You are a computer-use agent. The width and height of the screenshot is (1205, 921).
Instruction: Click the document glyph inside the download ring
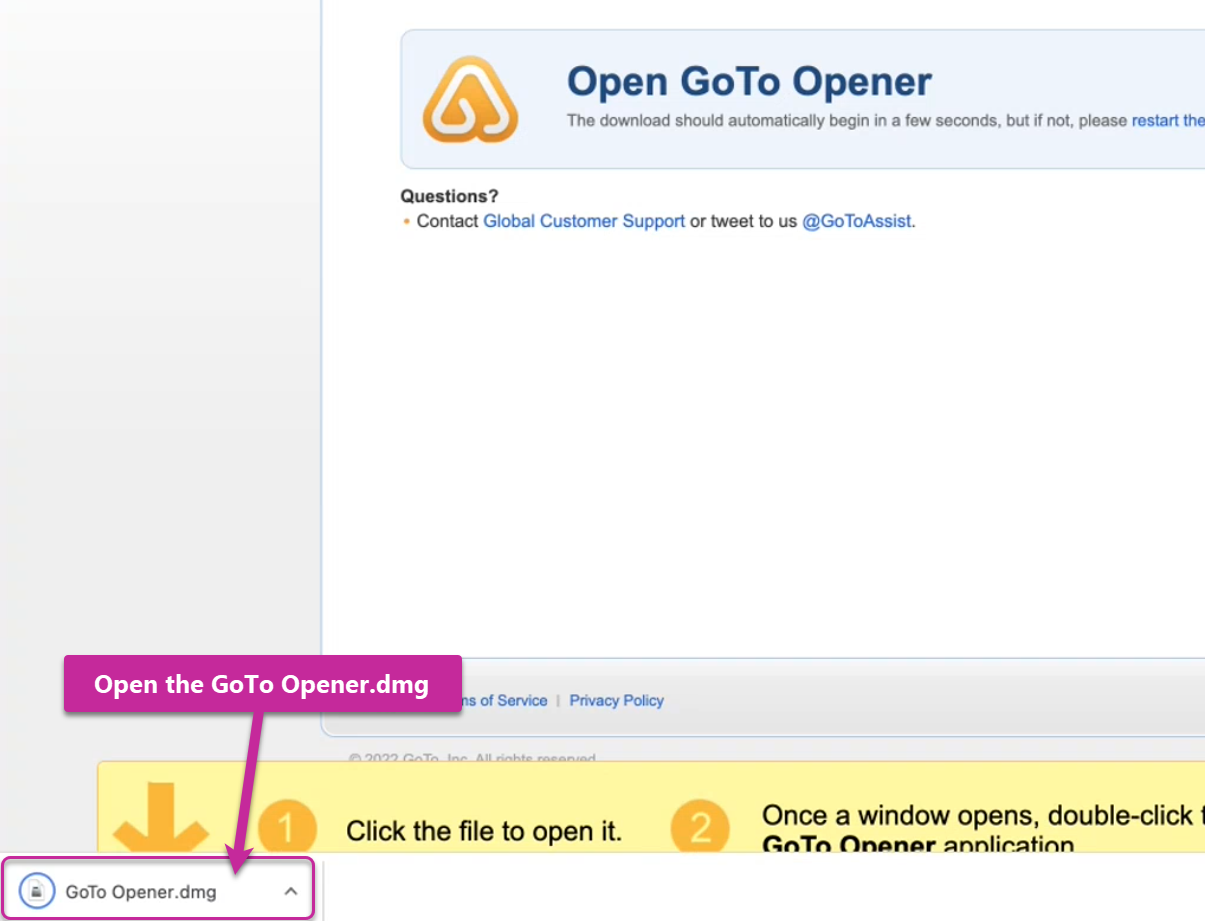[x=36, y=890]
